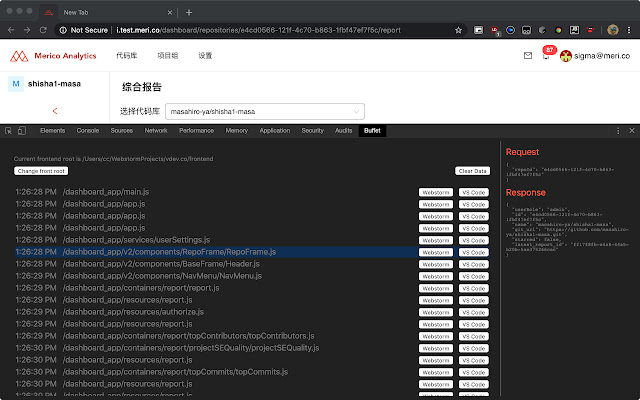Open main.js in VS Code
The width and height of the screenshot is (640, 400).
pyautogui.click(x=474, y=192)
